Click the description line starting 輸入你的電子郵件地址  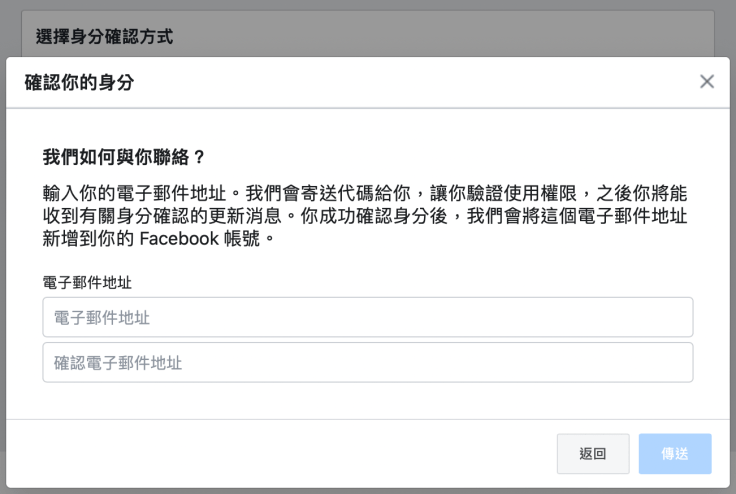click(364, 191)
